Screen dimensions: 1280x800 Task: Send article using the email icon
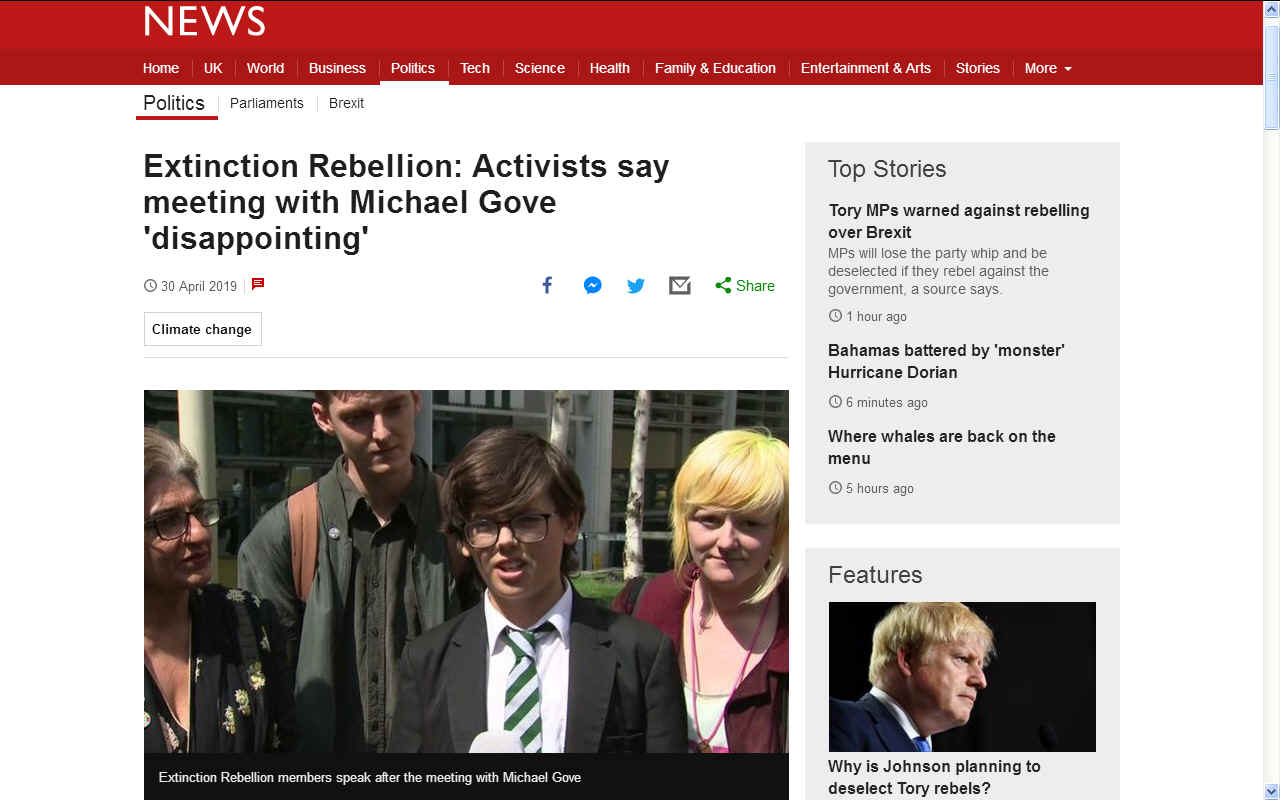680,286
